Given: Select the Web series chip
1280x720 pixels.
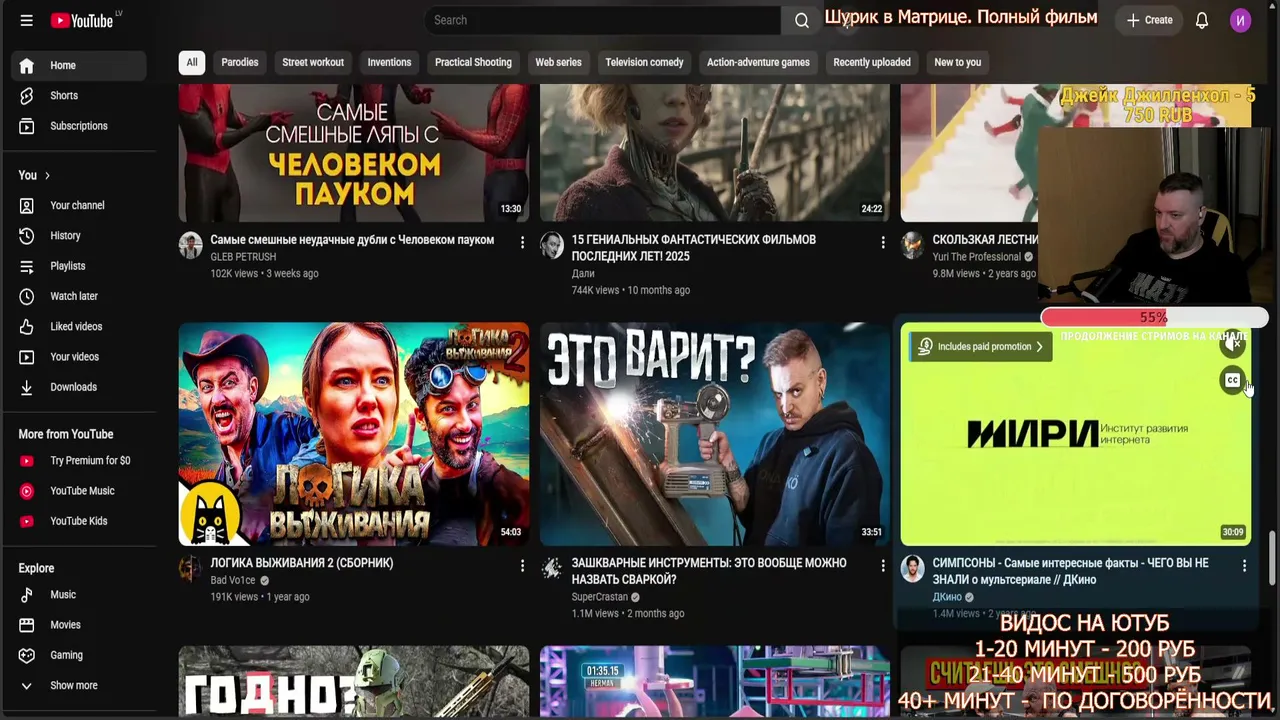Looking at the screenshot, I should point(558,62).
